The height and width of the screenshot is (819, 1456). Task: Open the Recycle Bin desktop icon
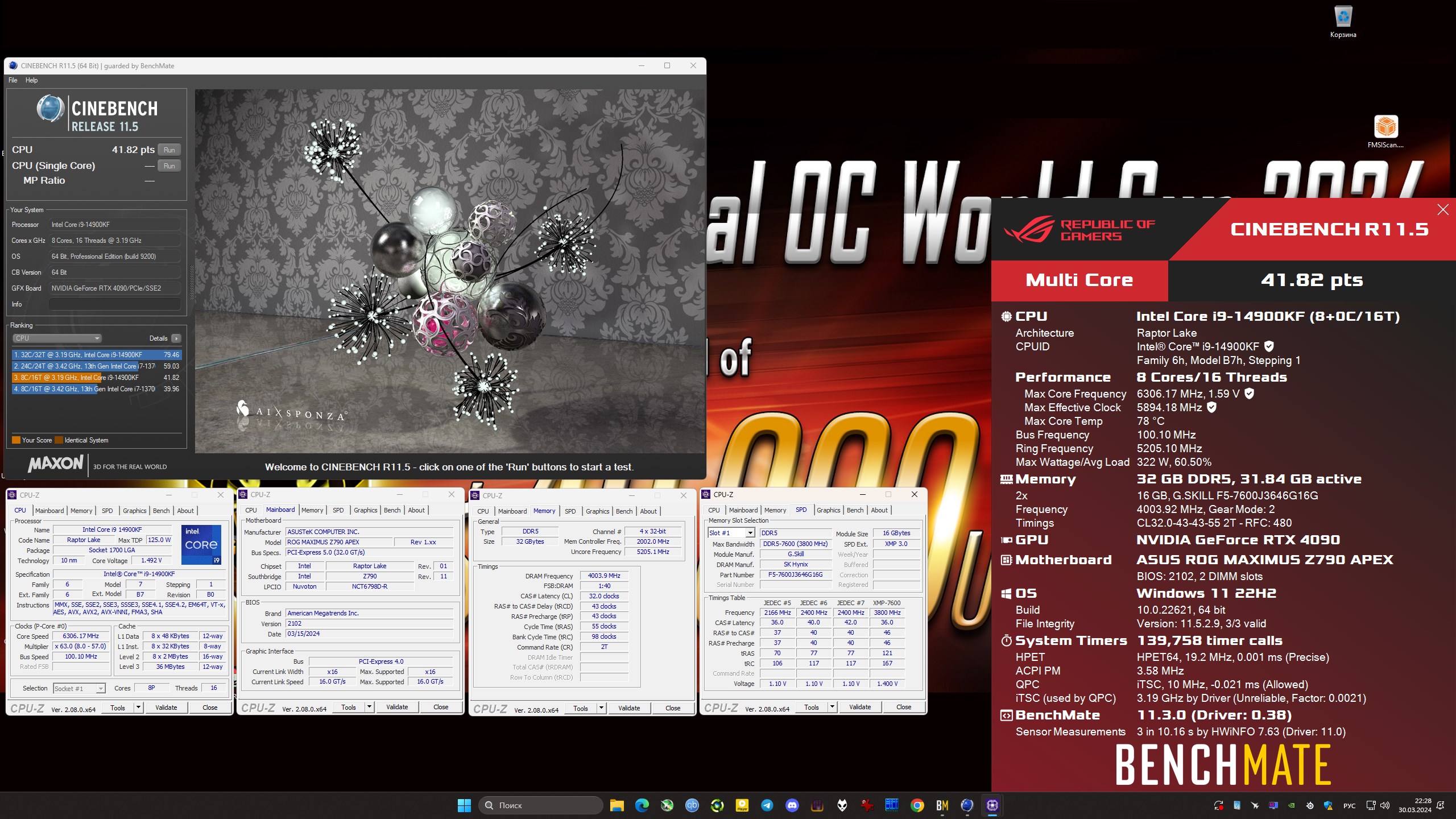coord(1343,22)
